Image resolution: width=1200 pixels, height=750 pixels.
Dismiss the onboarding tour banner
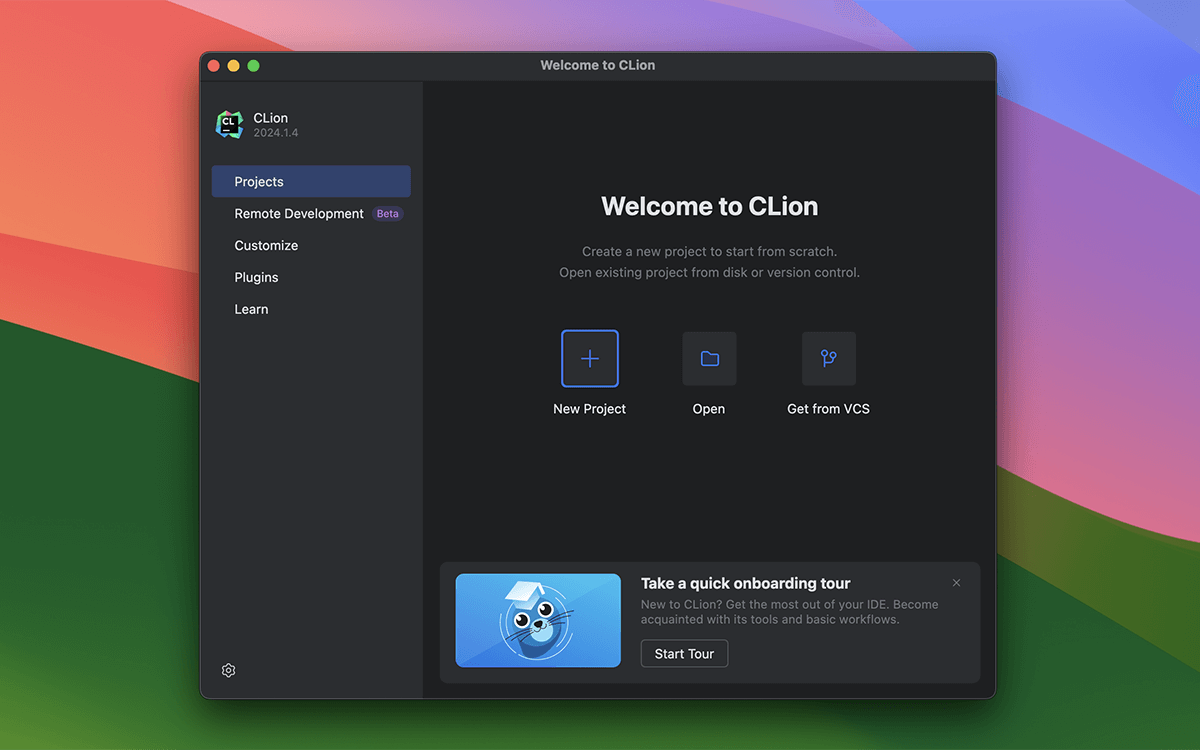tap(956, 583)
